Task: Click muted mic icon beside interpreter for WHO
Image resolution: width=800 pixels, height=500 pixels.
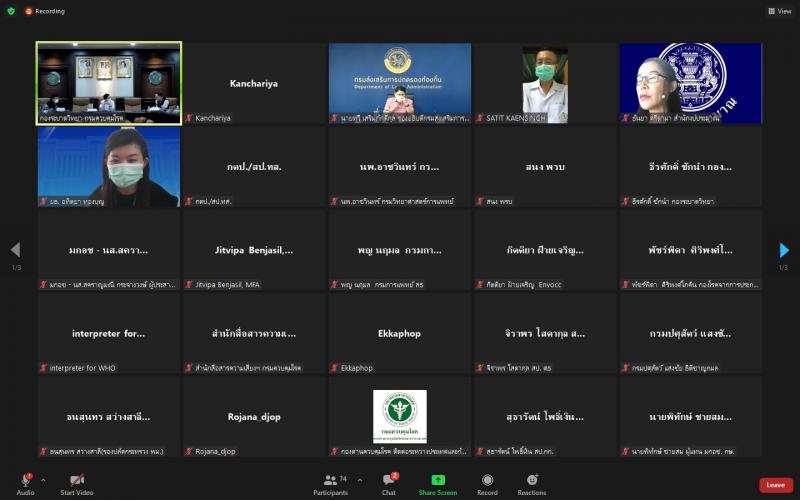Action: (43, 368)
